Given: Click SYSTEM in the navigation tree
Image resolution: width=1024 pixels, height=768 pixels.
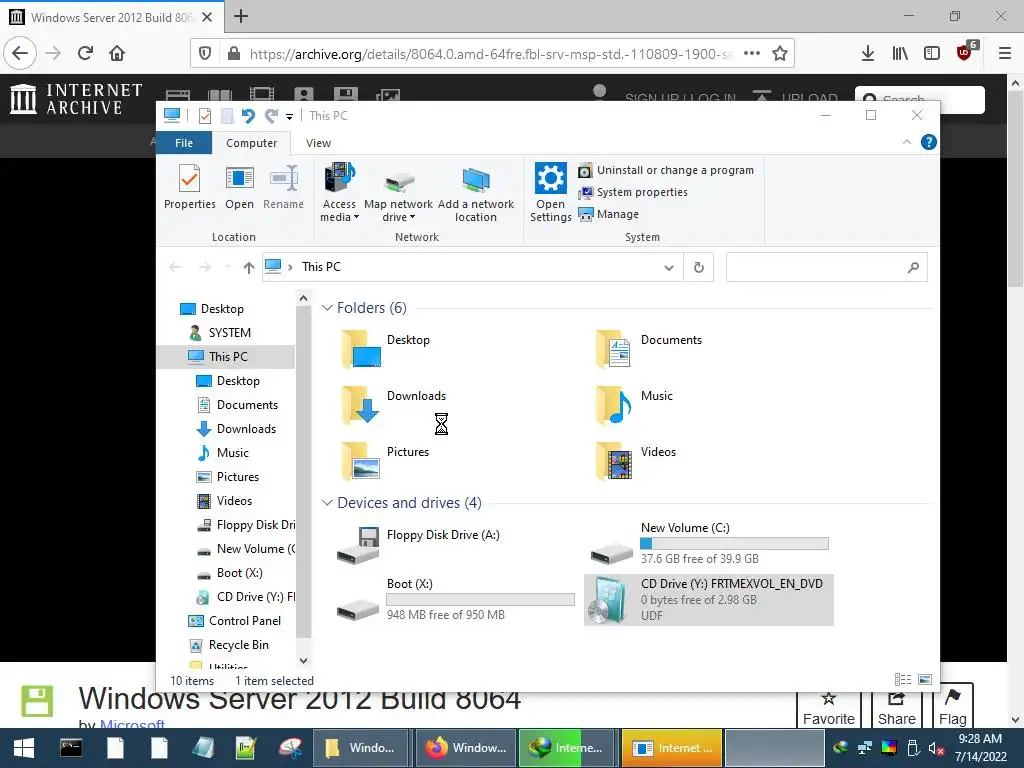Looking at the screenshot, I should pyautogui.click(x=229, y=333).
